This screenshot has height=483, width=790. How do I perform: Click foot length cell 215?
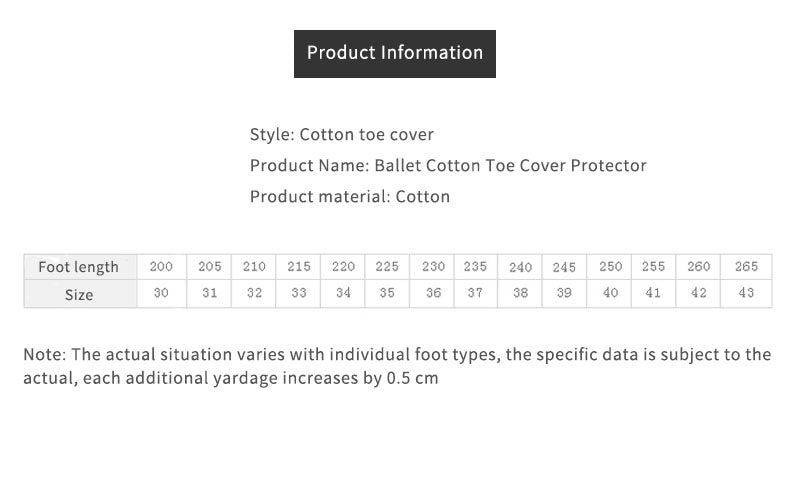[298, 267]
